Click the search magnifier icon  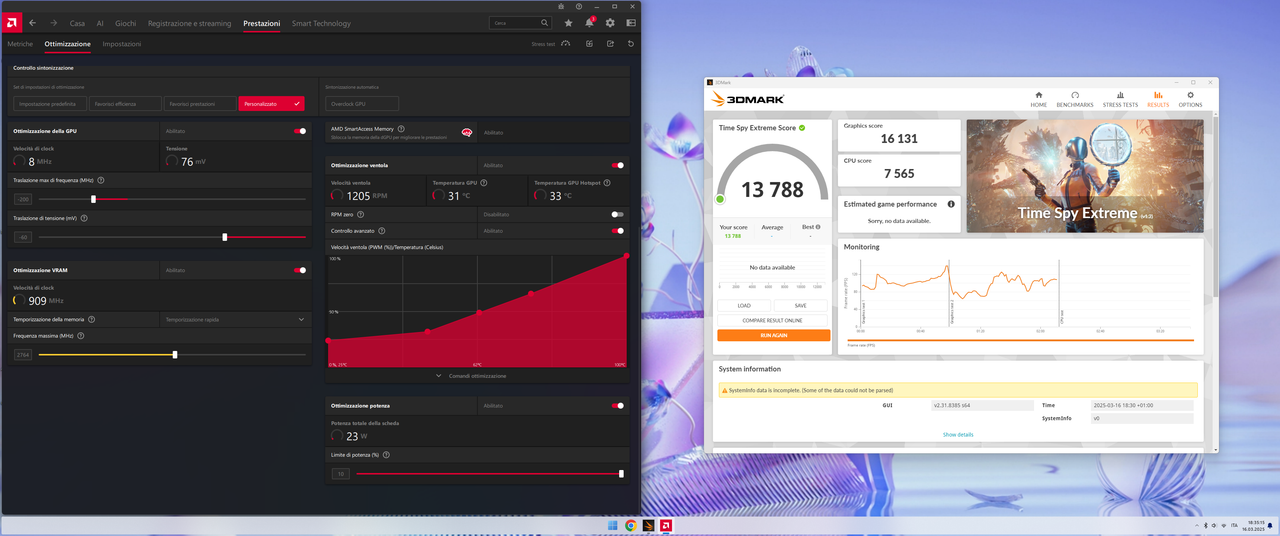545,22
